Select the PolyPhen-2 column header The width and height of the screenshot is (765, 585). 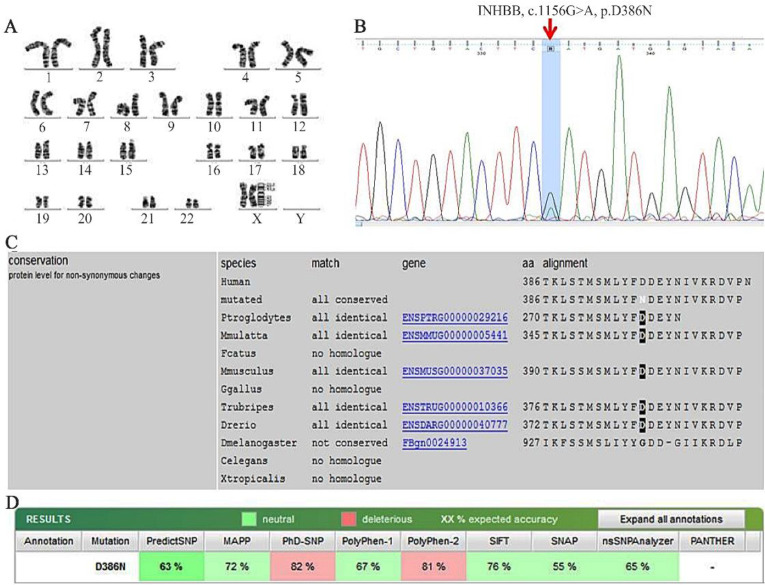433,541
